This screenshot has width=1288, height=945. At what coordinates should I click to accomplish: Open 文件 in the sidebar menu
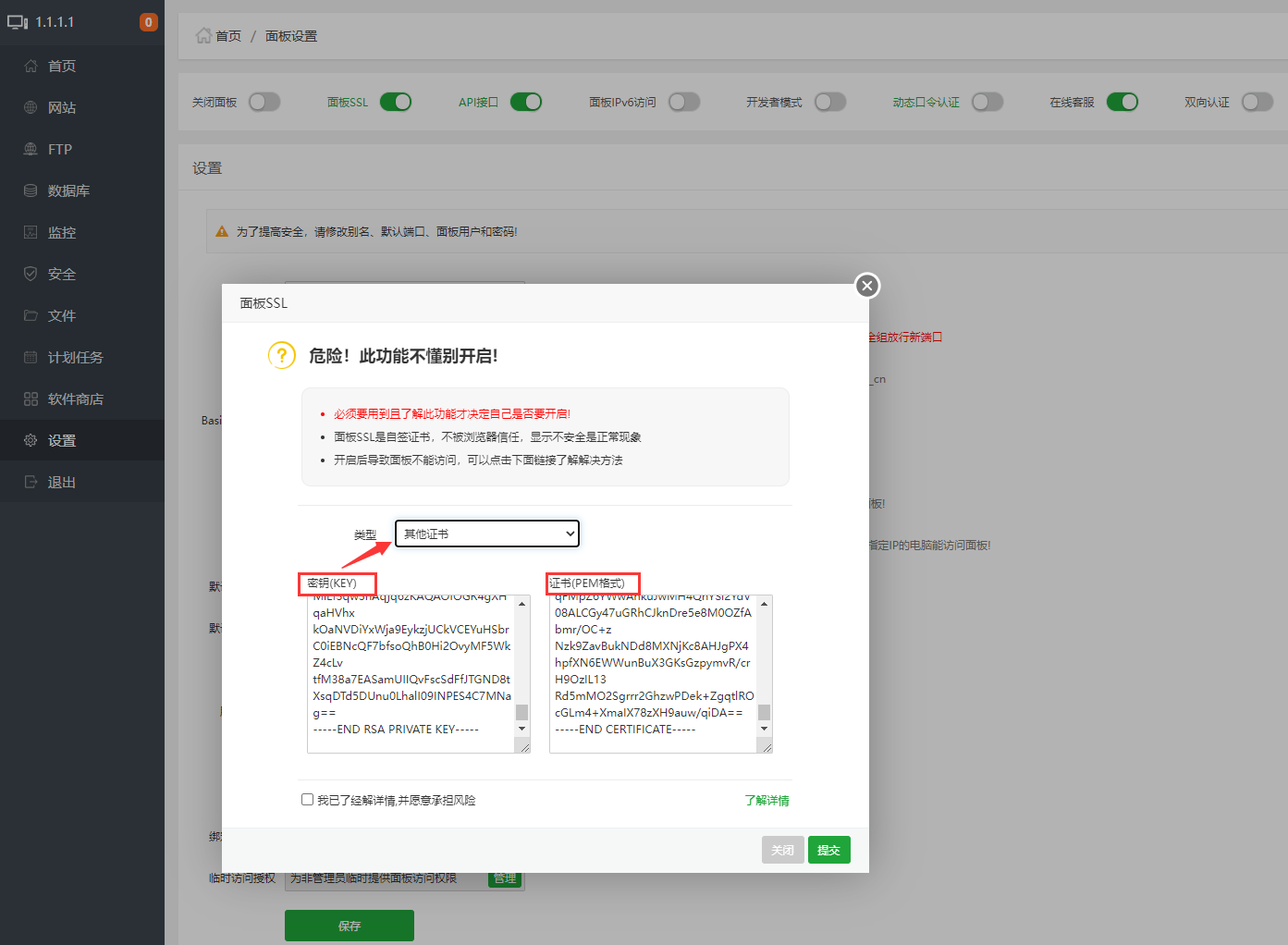tap(82, 315)
